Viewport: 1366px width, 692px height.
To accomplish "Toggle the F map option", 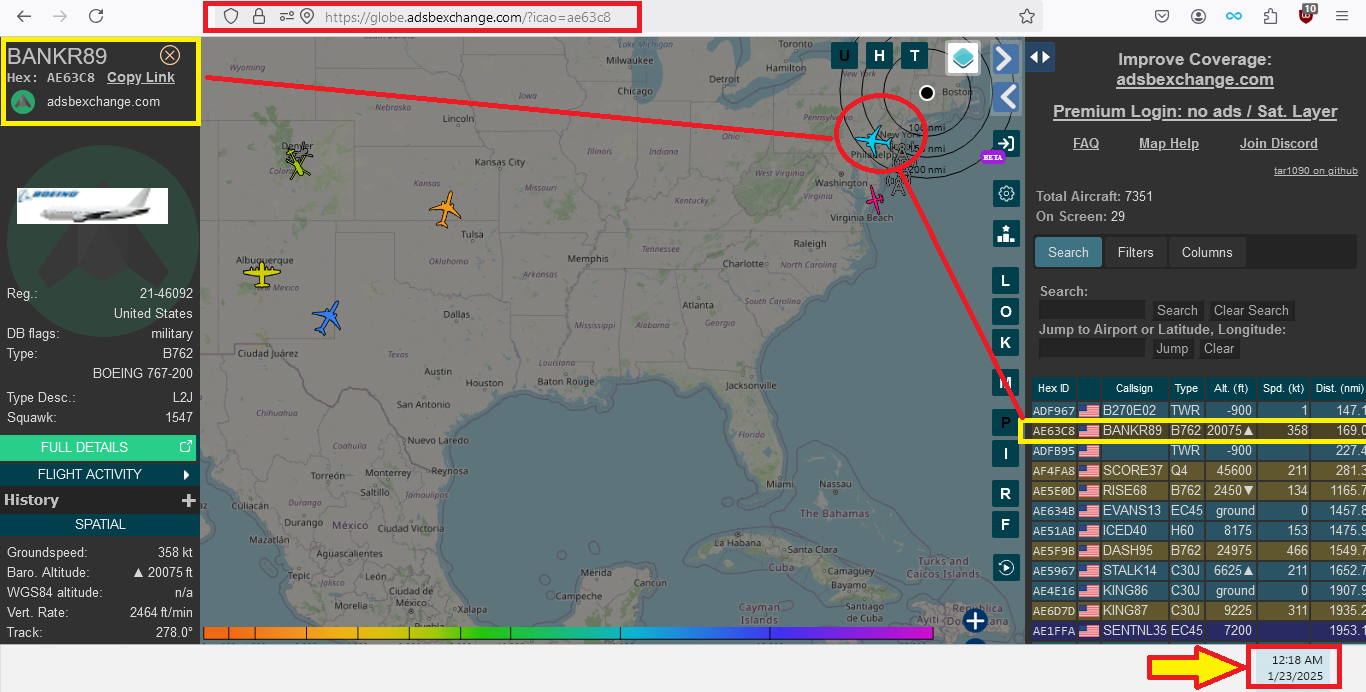I will pyautogui.click(x=1006, y=524).
